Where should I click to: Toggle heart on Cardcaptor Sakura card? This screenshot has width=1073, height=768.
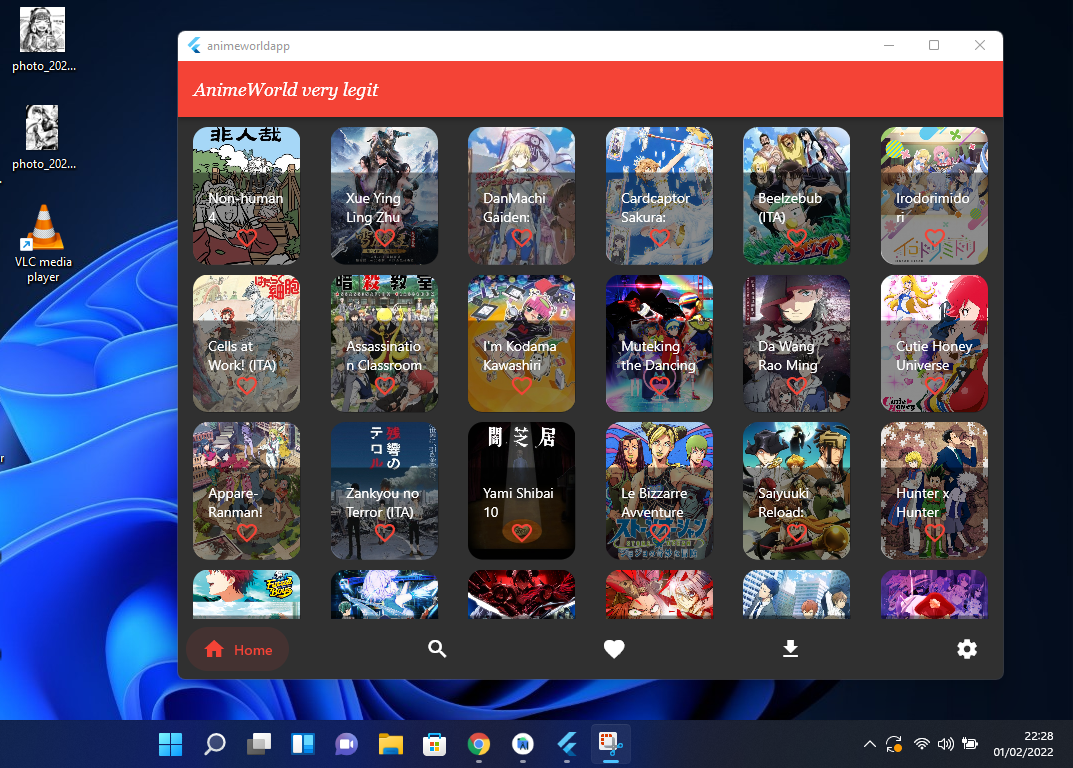[659, 238]
